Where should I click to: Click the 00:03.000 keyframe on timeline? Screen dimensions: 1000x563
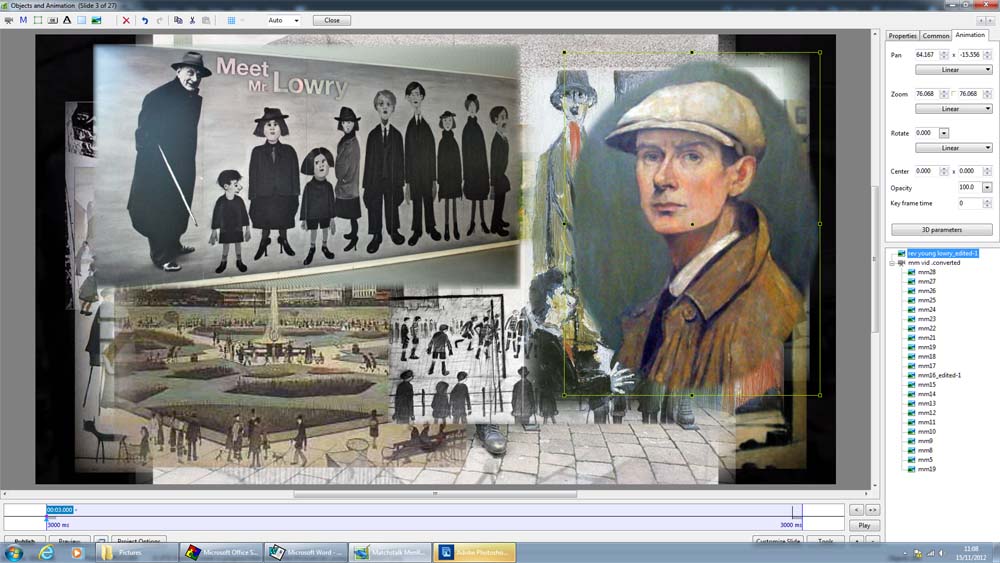(x=59, y=510)
